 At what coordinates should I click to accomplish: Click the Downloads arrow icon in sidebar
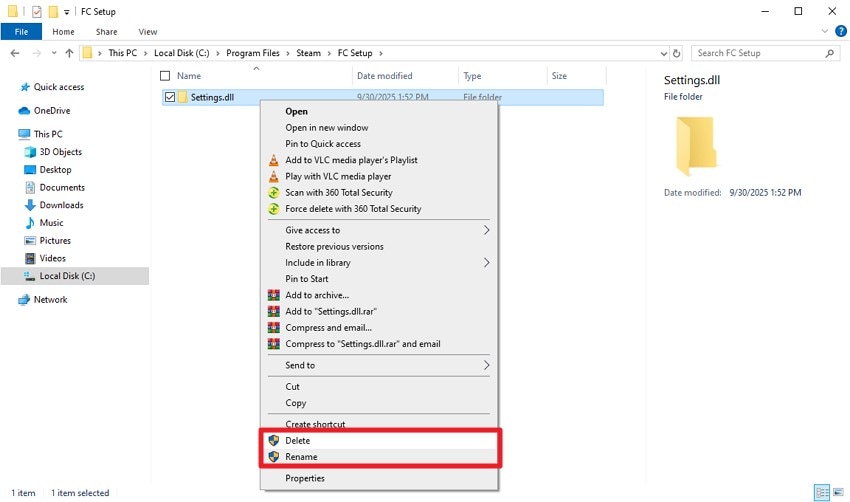(30, 205)
